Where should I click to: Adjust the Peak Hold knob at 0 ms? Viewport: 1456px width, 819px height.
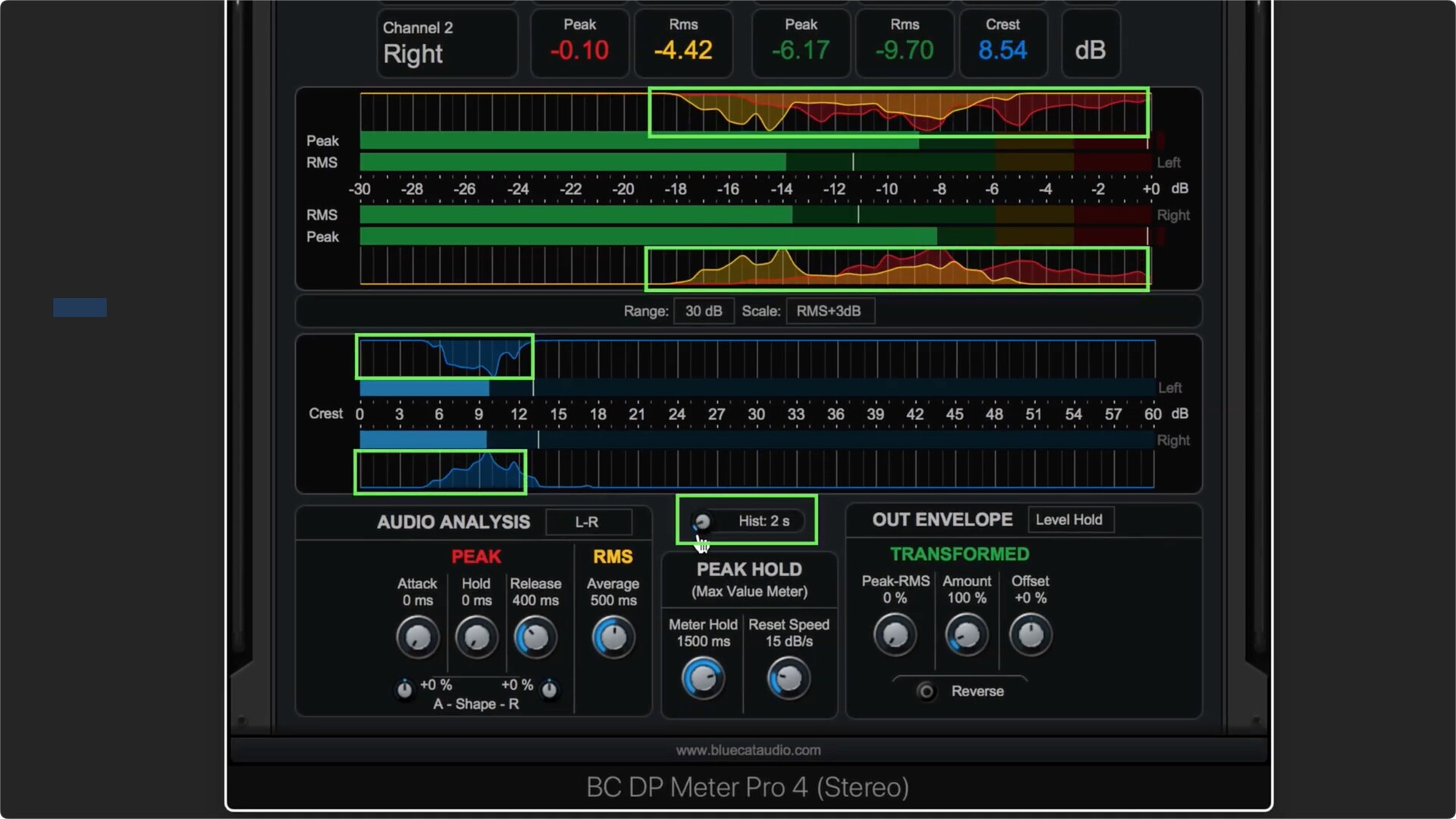click(476, 637)
